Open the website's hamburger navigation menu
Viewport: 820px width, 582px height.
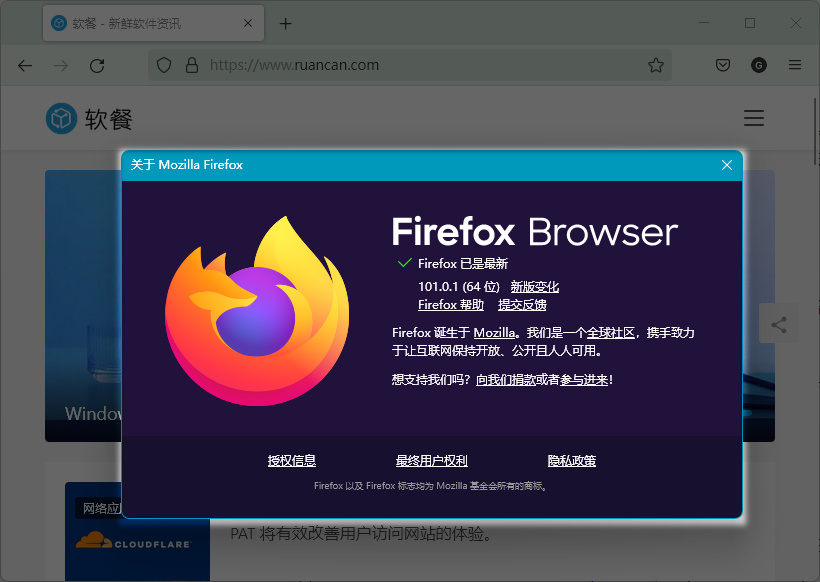tap(753, 118)
